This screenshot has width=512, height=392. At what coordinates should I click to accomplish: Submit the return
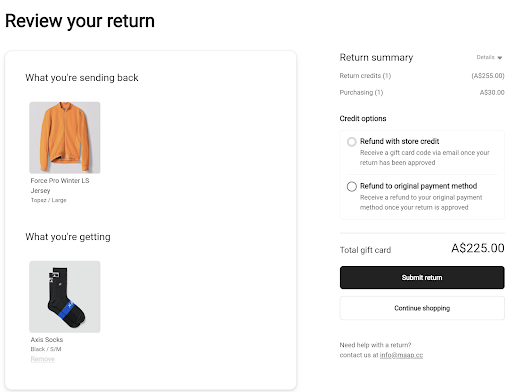coord(422,277)
